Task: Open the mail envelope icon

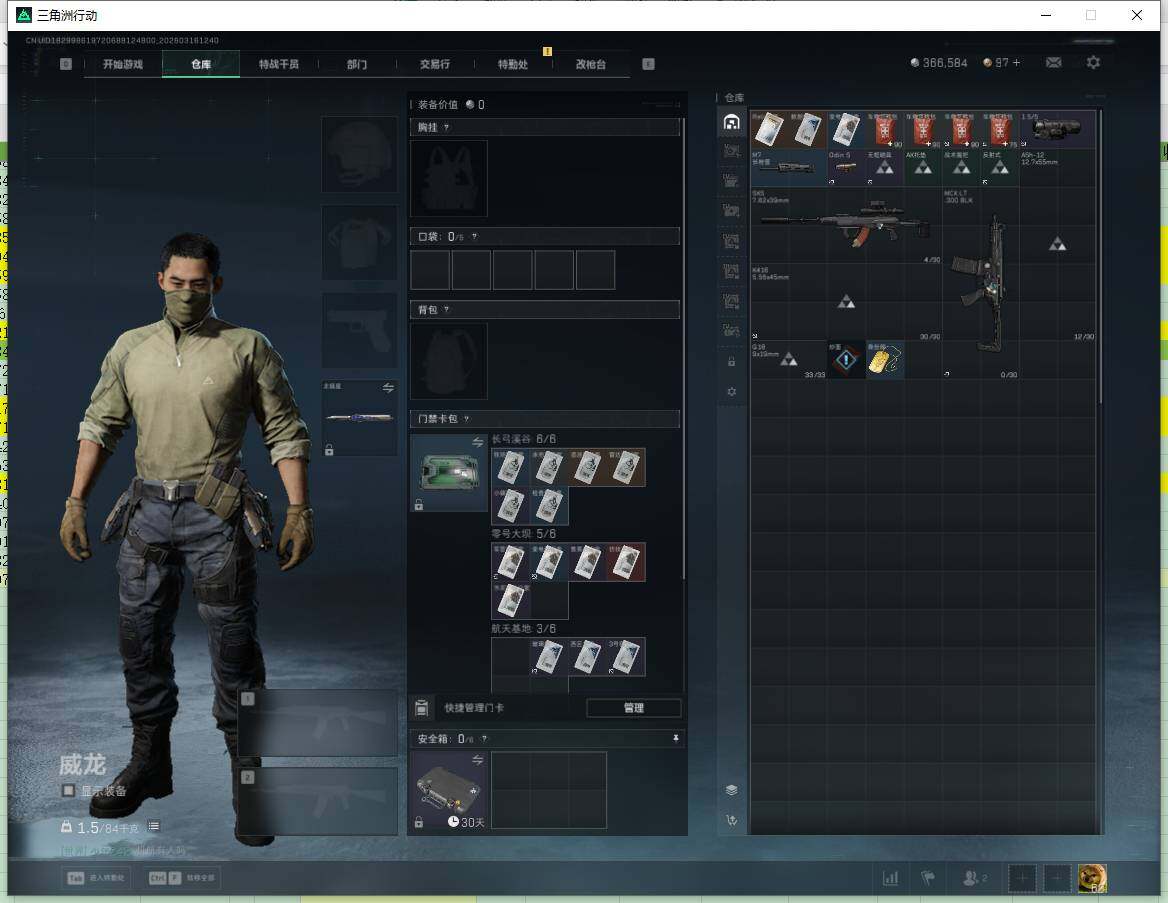Action: 1053,63
